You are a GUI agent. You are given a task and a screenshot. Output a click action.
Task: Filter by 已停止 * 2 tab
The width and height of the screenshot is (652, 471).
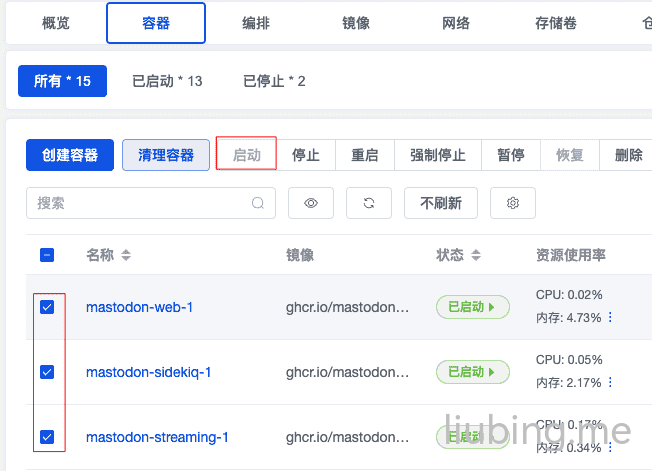(274, 81)
